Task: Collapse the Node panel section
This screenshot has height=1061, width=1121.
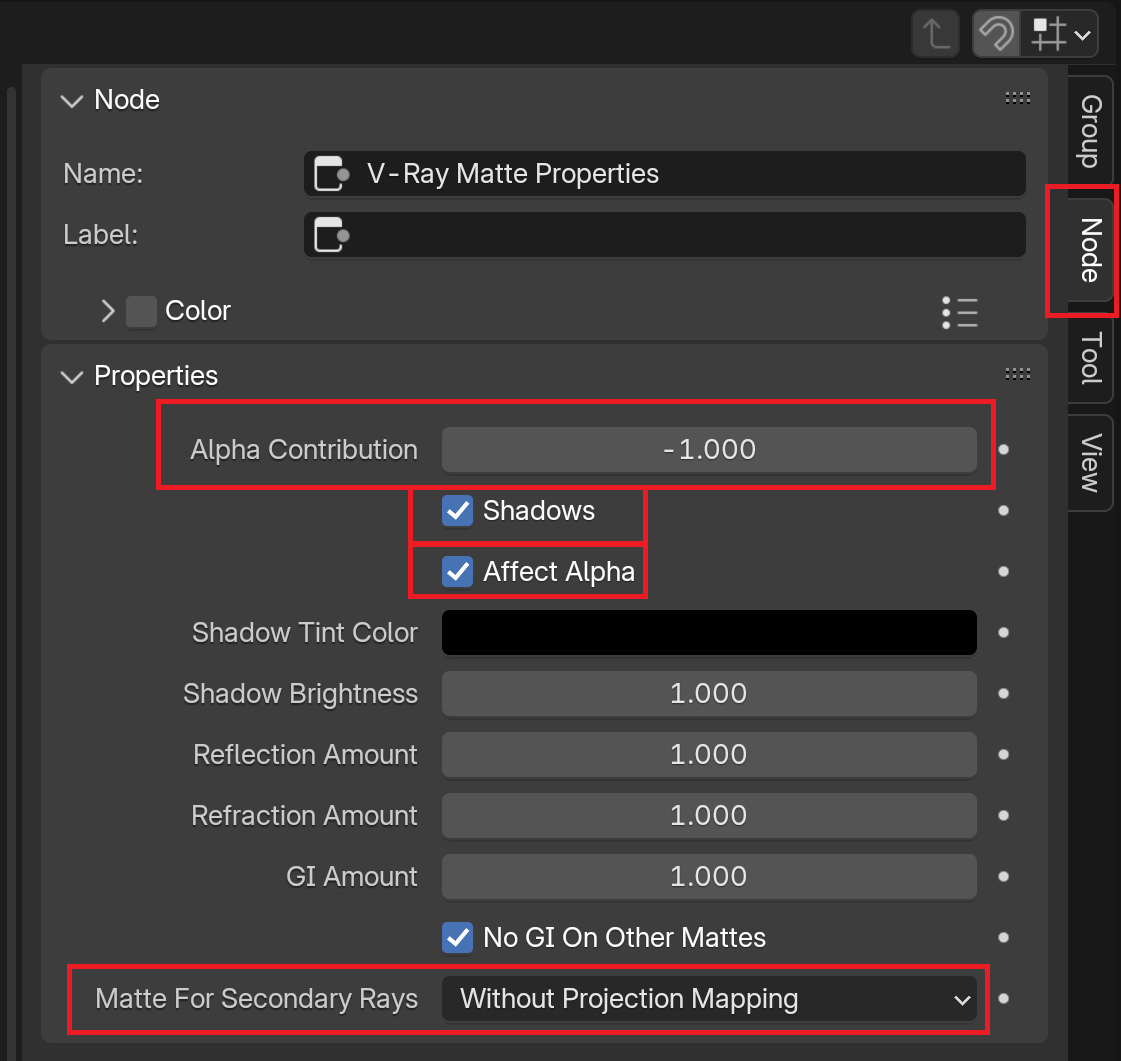Action: [x=72, y=101]
